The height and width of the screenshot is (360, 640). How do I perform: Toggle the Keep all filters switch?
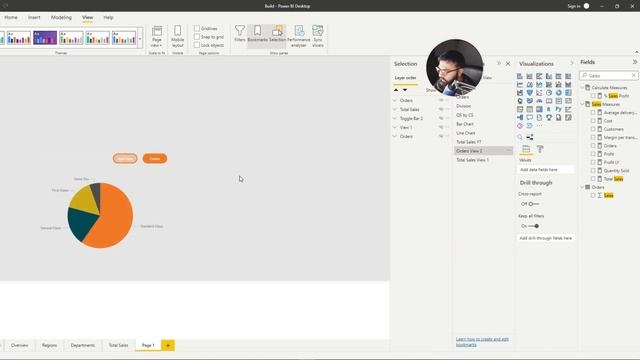[533, 226]
